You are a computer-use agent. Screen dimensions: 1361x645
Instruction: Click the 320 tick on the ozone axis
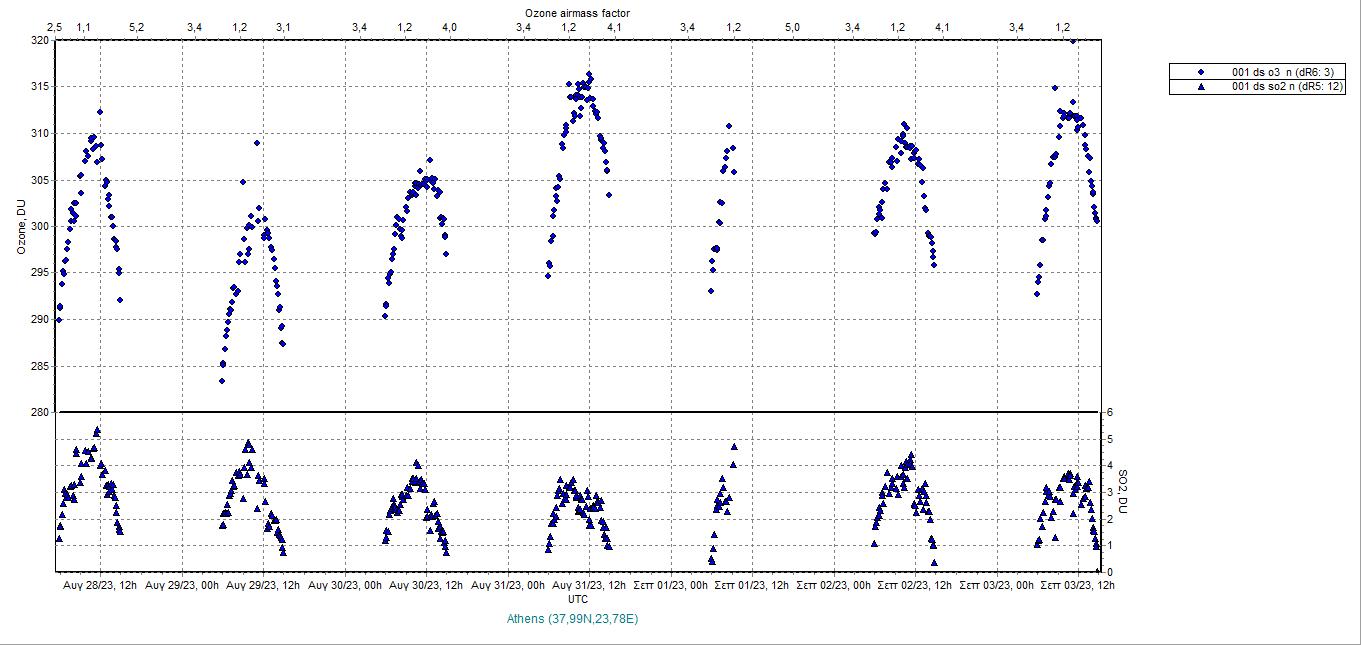tap(38, 41)
